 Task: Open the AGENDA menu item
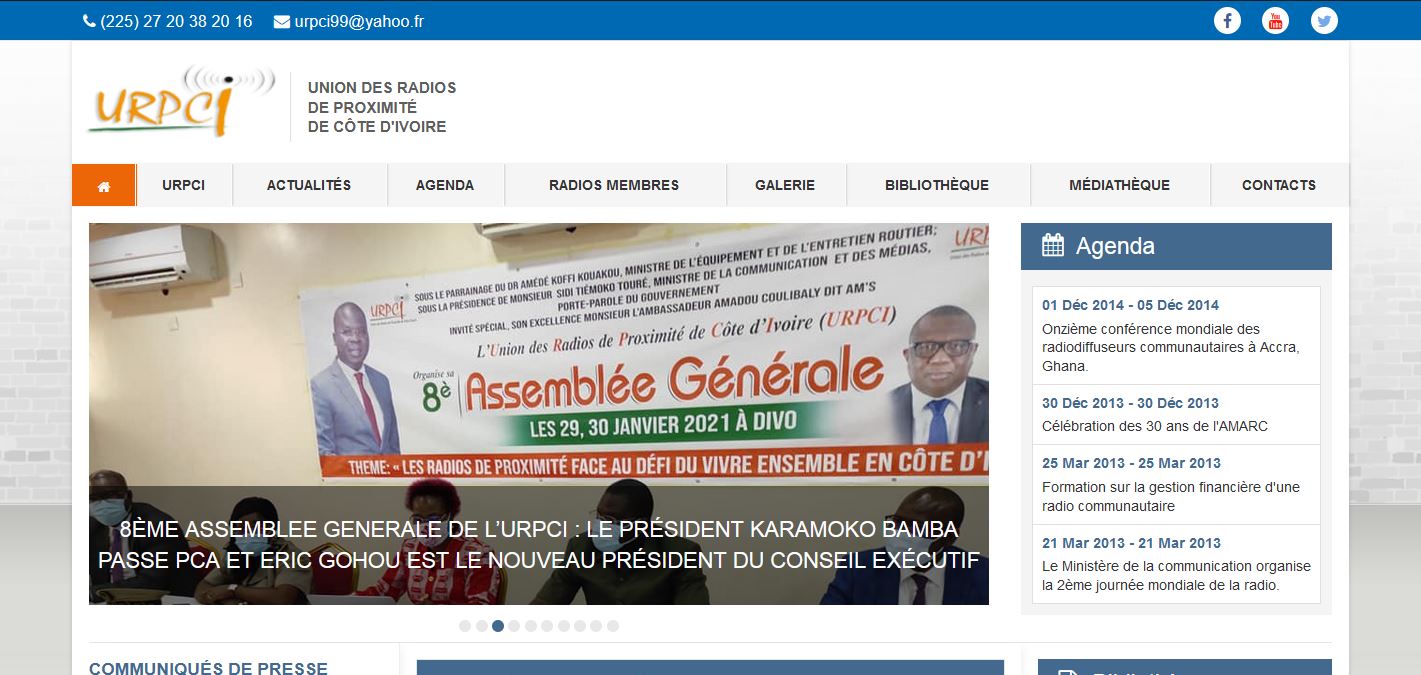click(445, 185)
